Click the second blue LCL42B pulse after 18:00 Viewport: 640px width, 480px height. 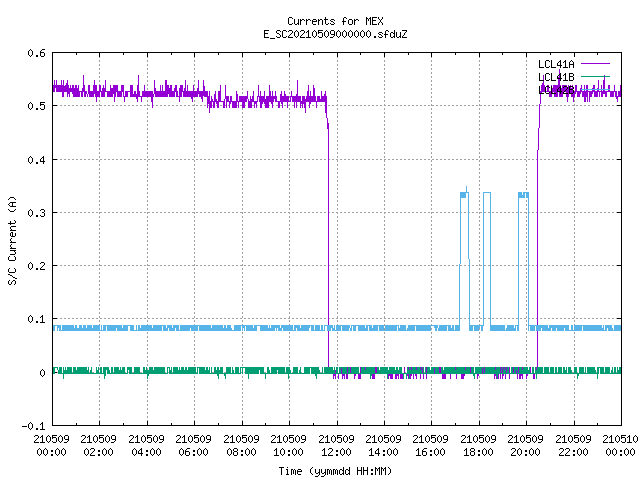pyautogui.click(x=487, y=259)
